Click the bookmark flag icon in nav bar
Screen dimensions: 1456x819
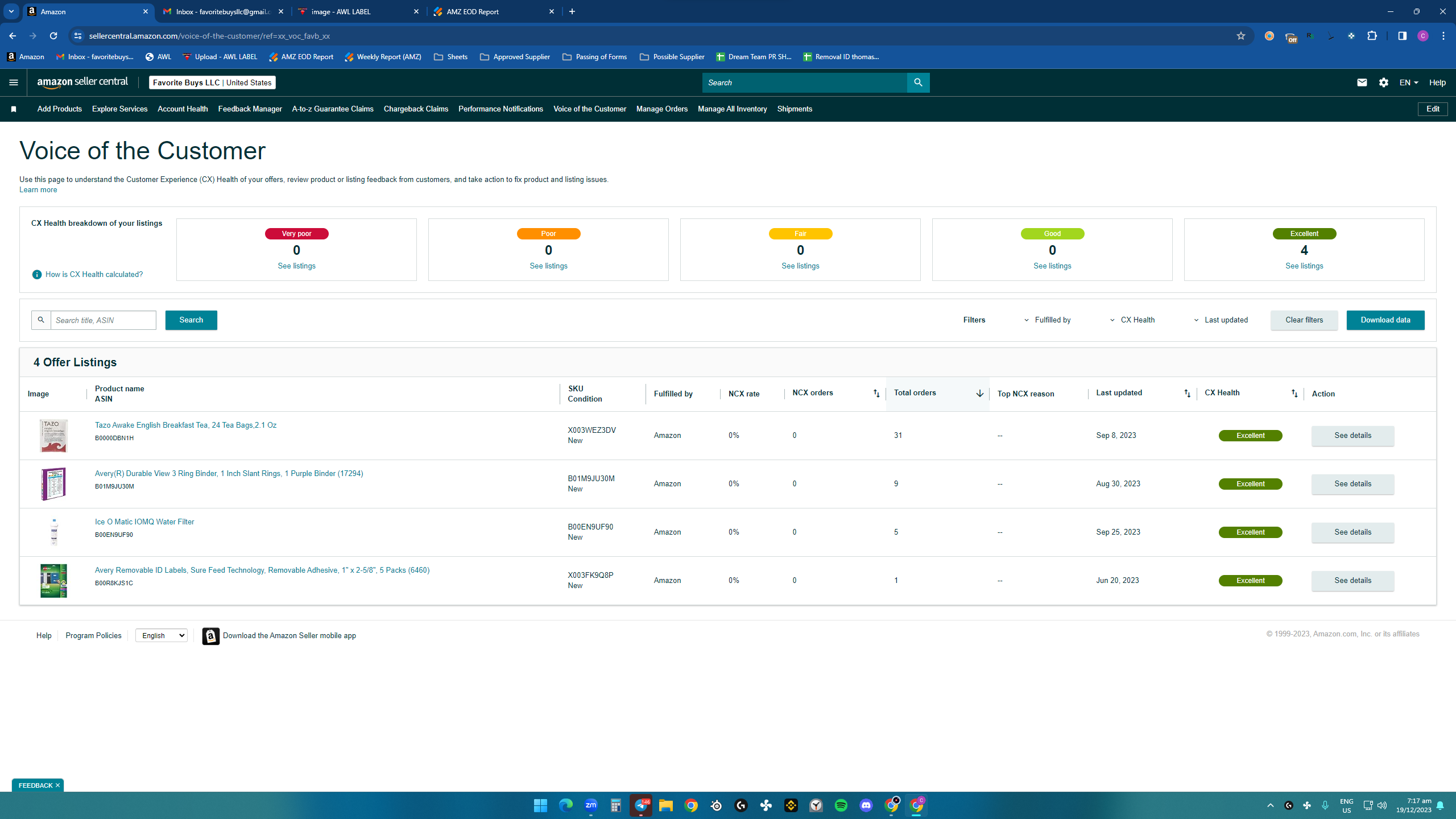(x=14, y=109)
